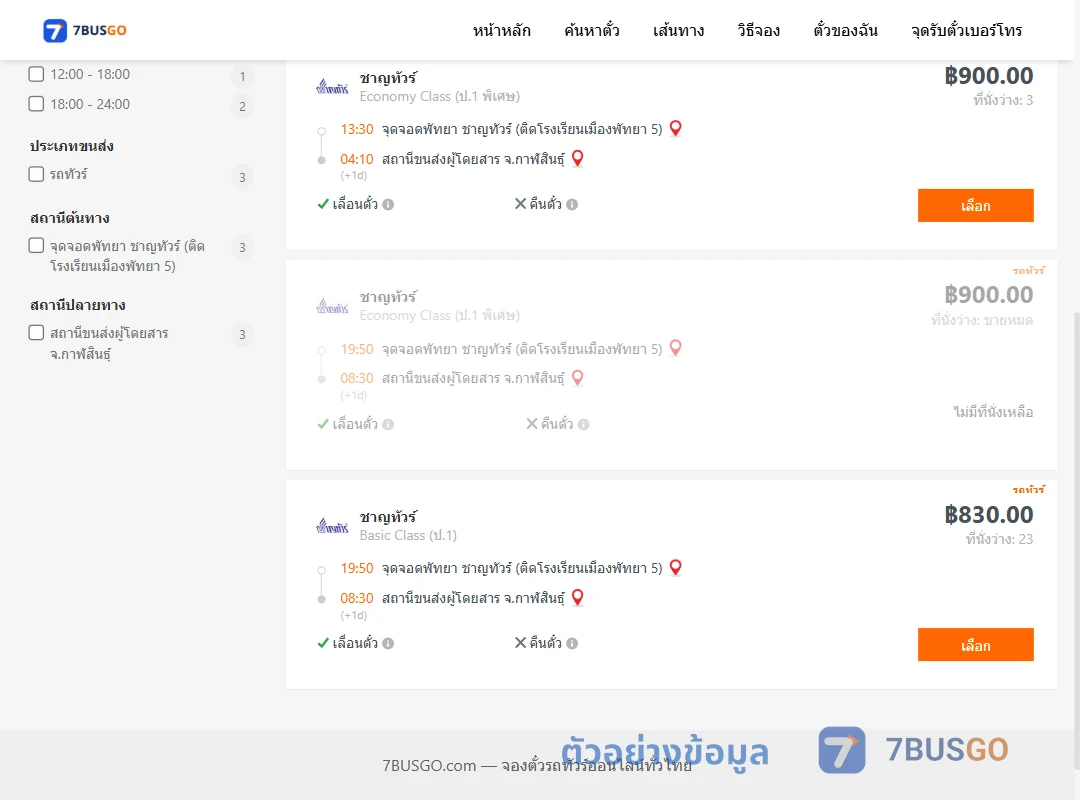Click the ฿830.00 price
The height and width of the screenshot is (800, 1080).
pyautogui.click(x=988, y=514)
